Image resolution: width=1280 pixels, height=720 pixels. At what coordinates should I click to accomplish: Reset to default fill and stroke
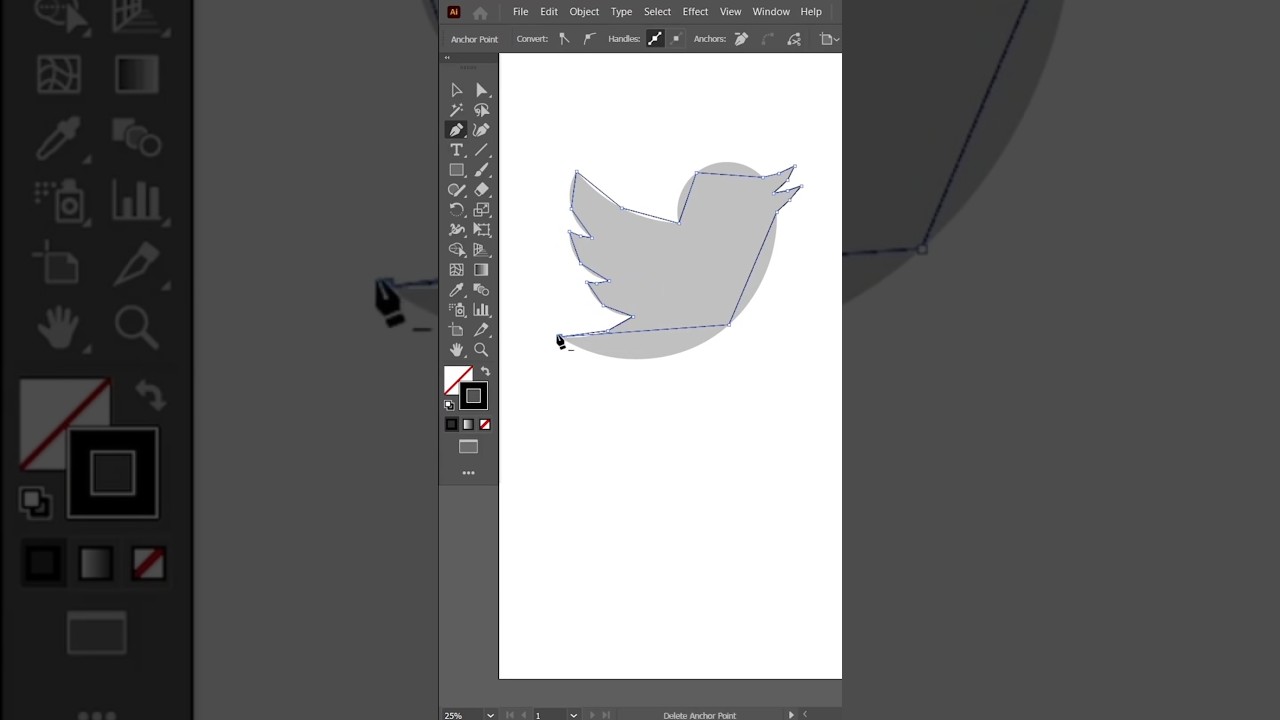click(449, 405)
